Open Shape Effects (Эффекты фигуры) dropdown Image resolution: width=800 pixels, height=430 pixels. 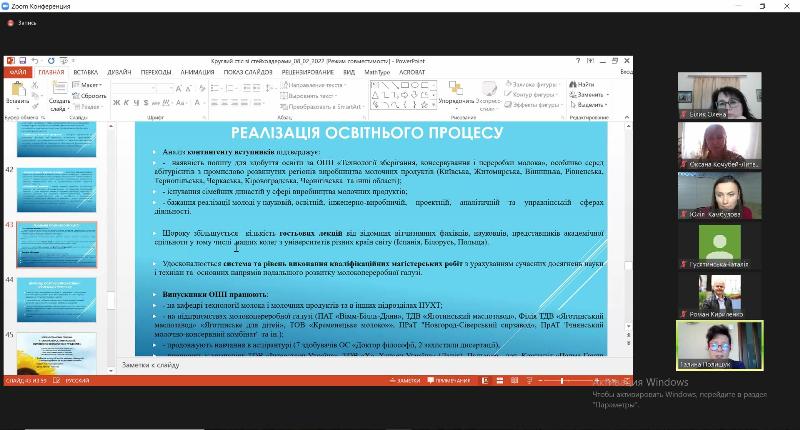pyautogui.click(x=533, y=105)
